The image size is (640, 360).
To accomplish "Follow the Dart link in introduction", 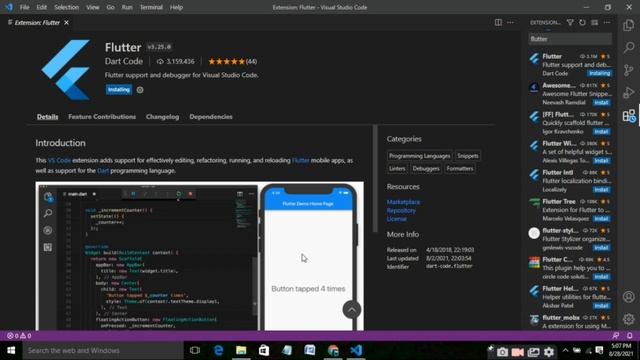I will tap(103, 171).
